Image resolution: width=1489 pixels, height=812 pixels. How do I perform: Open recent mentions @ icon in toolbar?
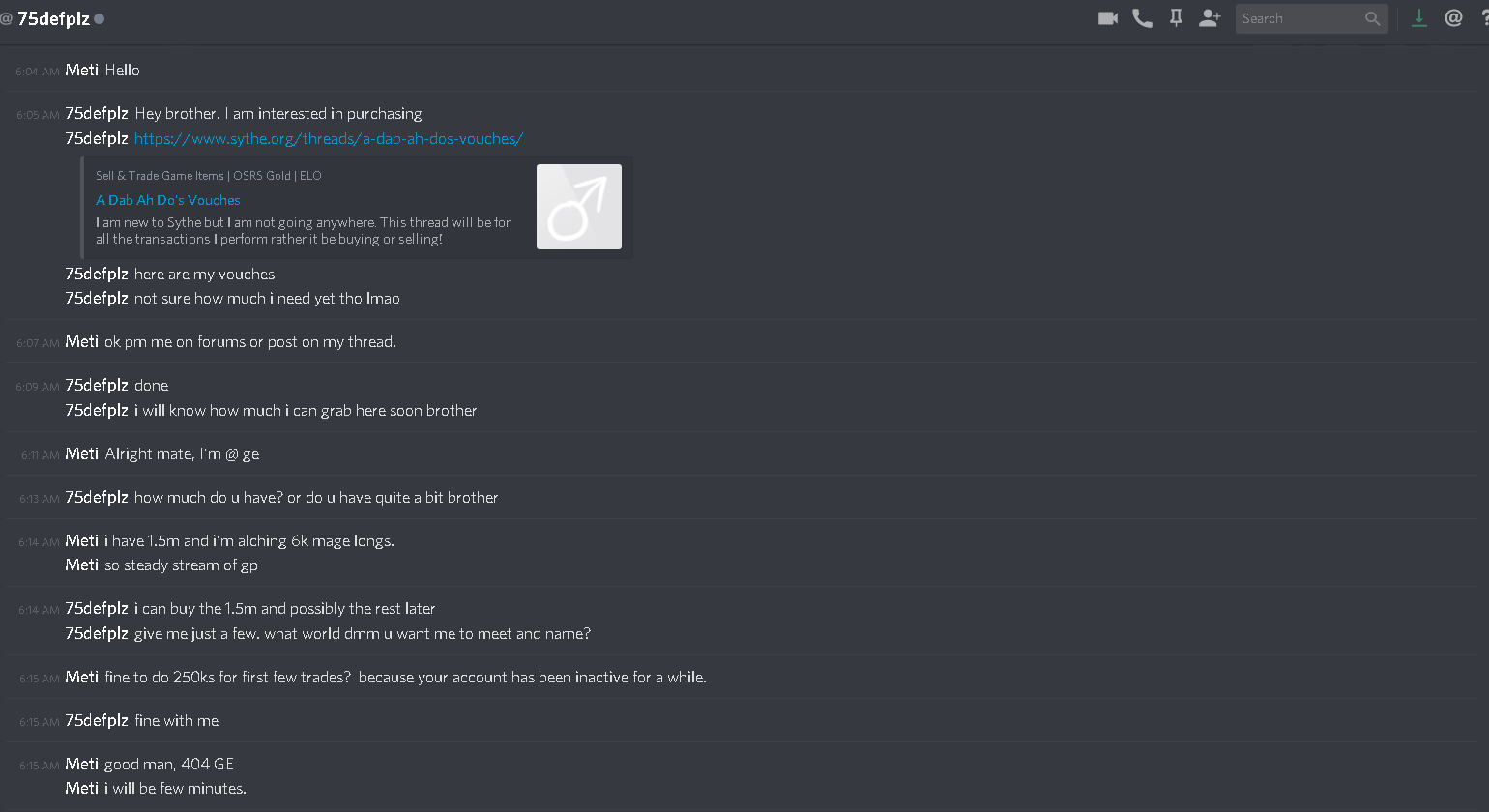pos(1453,18)
